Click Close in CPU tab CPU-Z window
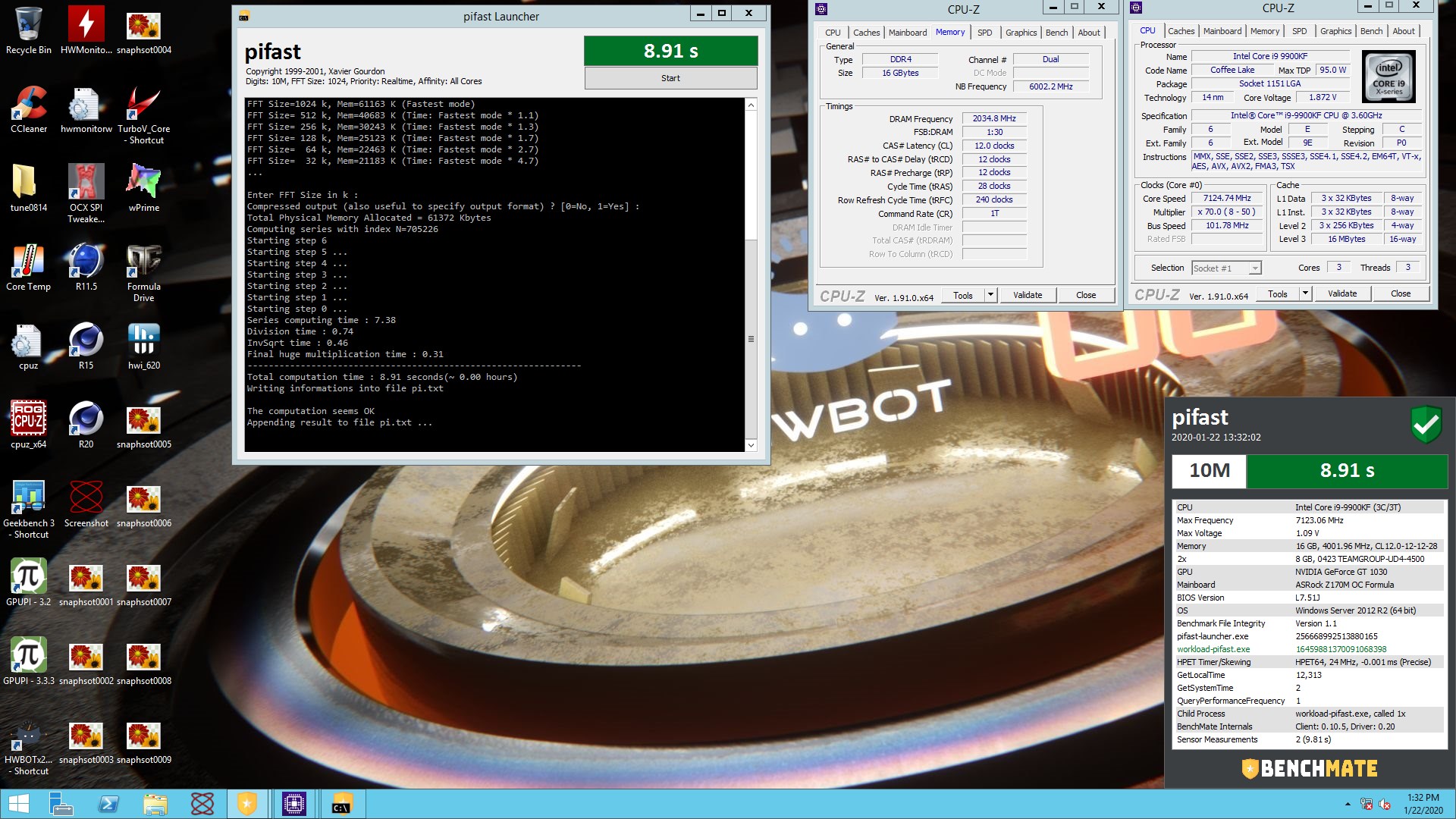This screenshot has width=1456, height=819. (1401, 293)
